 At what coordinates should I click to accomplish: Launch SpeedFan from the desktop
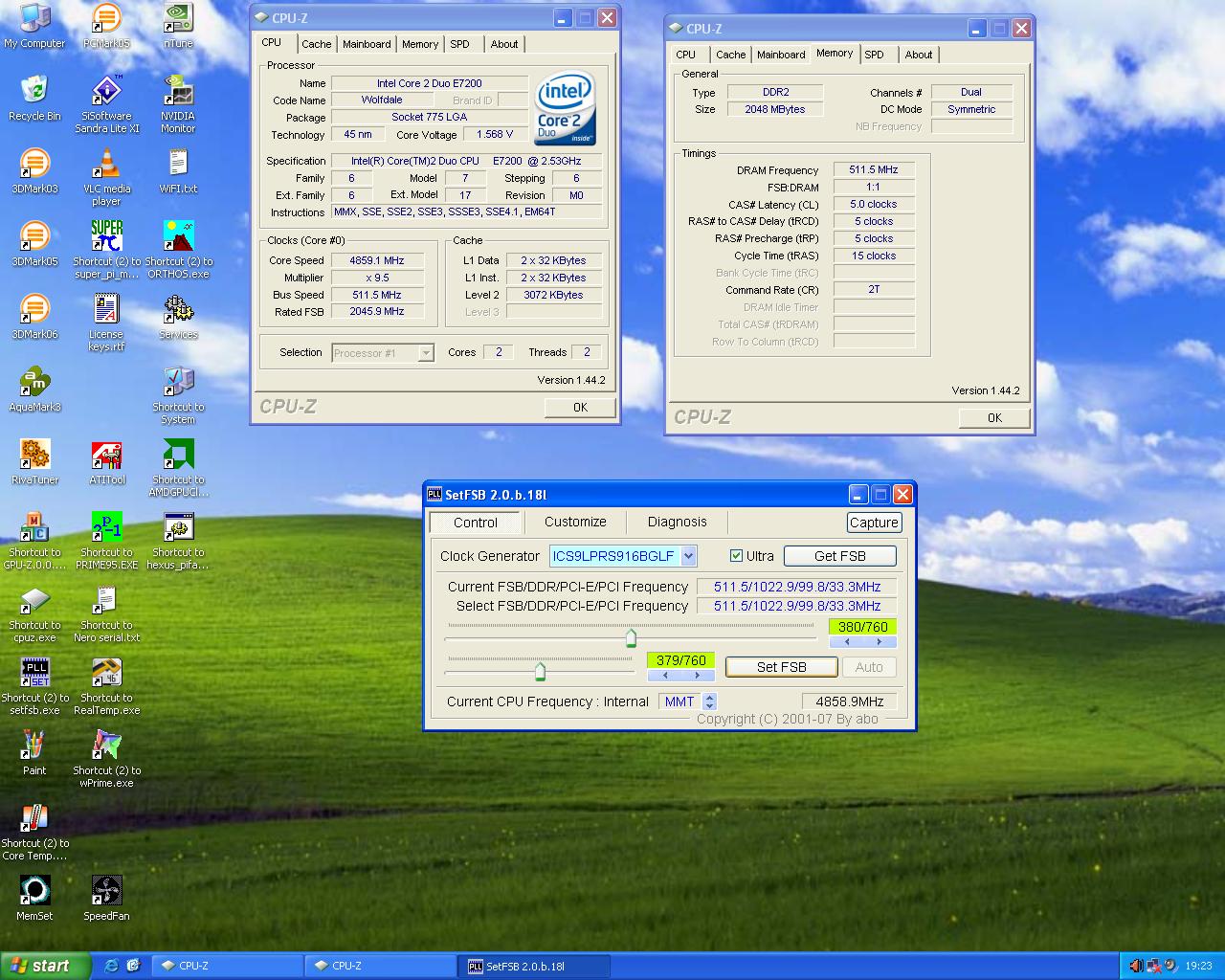106,899
